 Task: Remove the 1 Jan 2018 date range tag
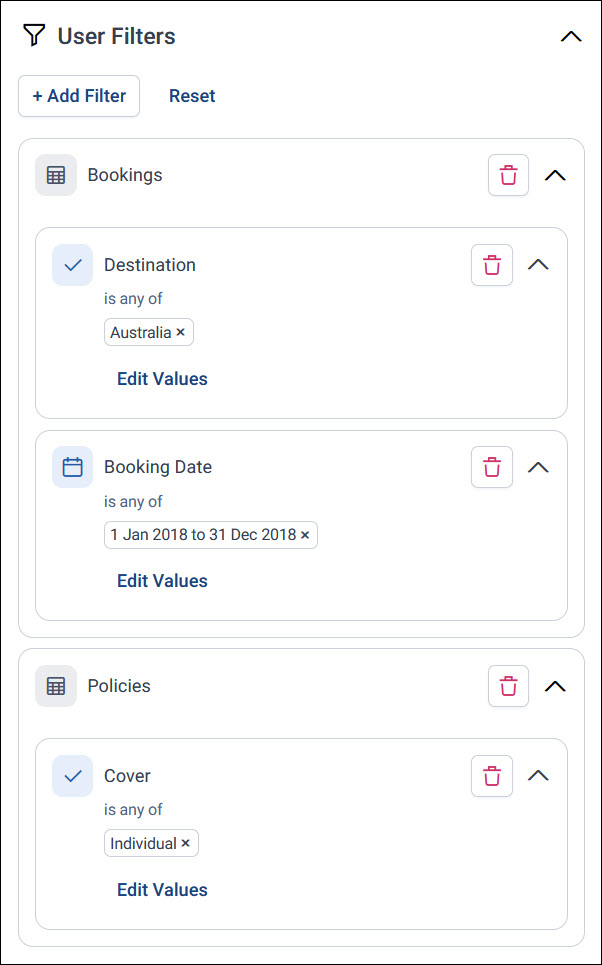pyautogui.click(x=305, y=535)
